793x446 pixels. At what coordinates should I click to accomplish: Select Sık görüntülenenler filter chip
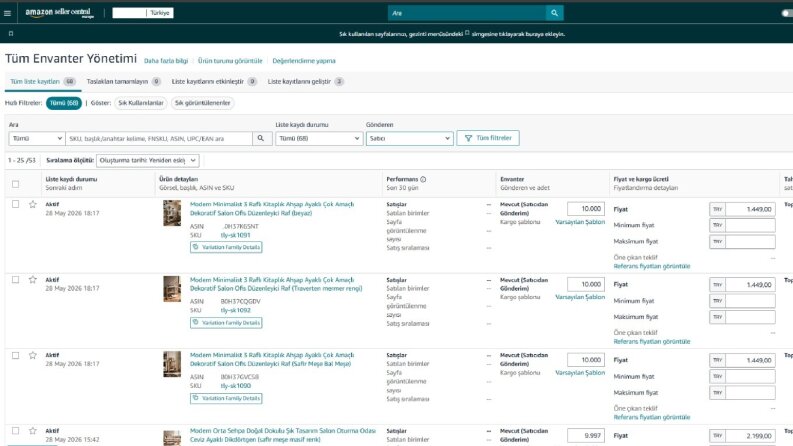pos(202,103)
